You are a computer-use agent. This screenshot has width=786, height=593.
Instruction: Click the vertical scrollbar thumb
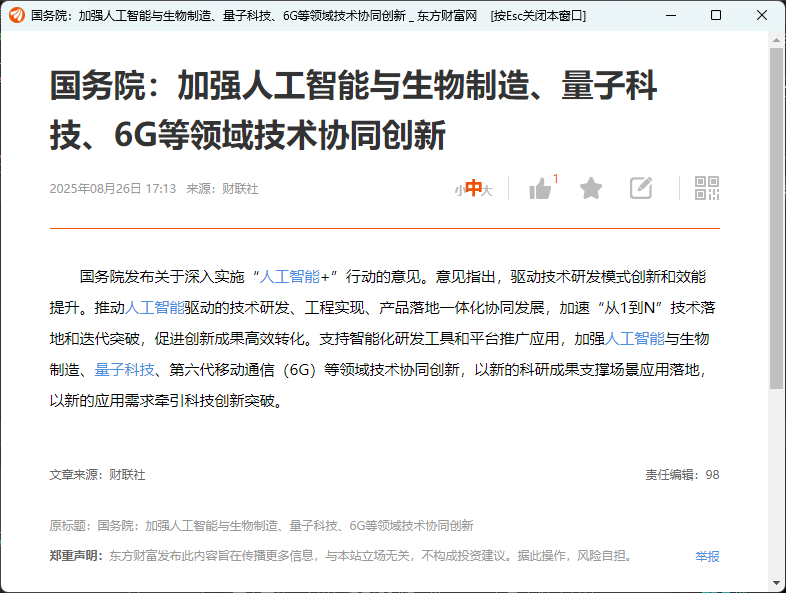[x=776, y=218]
